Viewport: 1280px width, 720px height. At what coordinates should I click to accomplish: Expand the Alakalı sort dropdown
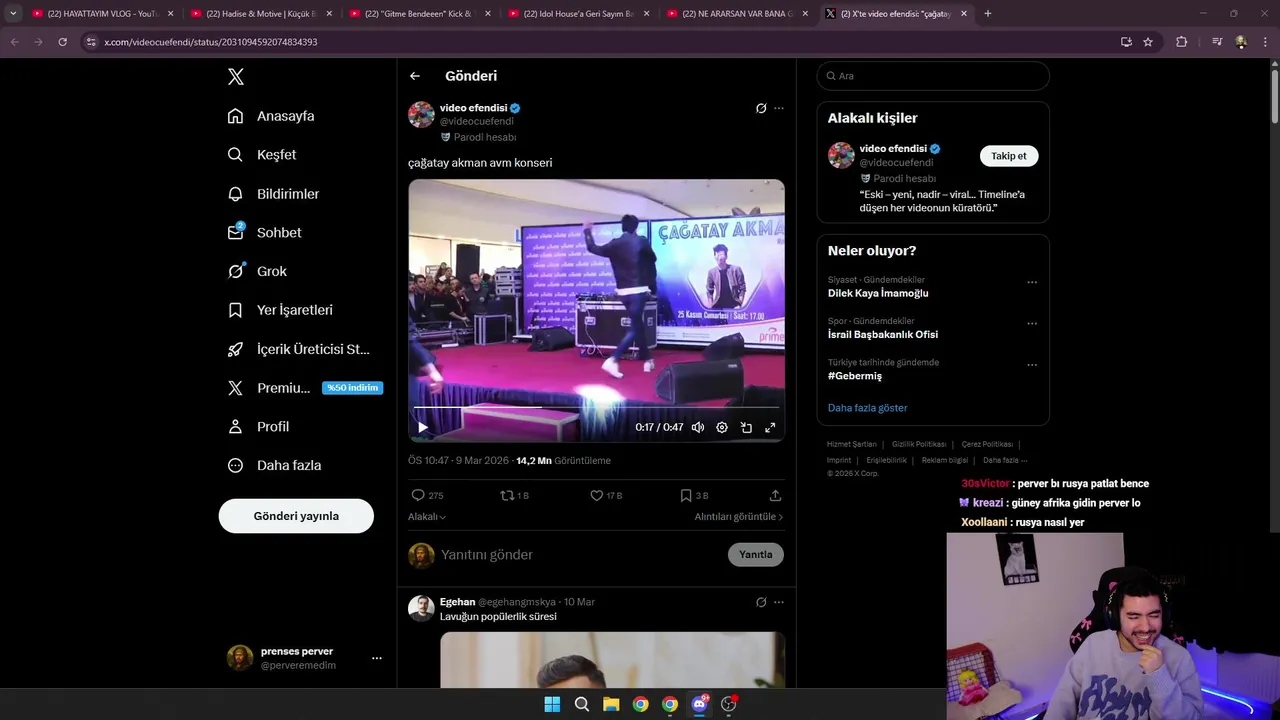[x=427, y=517]
